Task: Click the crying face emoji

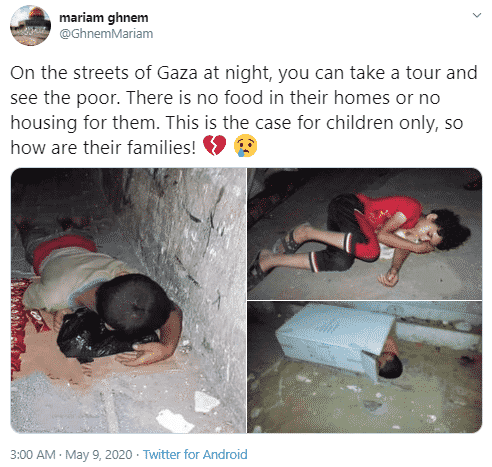Action: point(245,146)
